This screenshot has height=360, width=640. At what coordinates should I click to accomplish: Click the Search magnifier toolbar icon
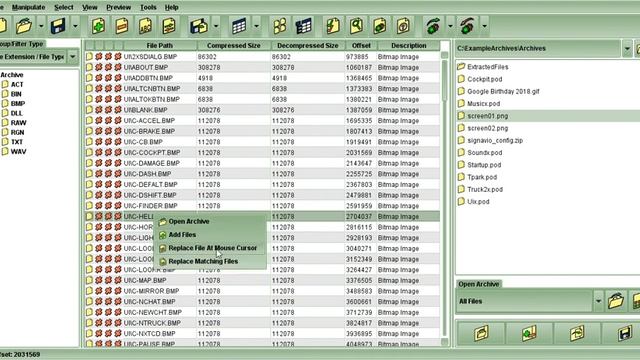pyautogui.click(x=356, y=26)
